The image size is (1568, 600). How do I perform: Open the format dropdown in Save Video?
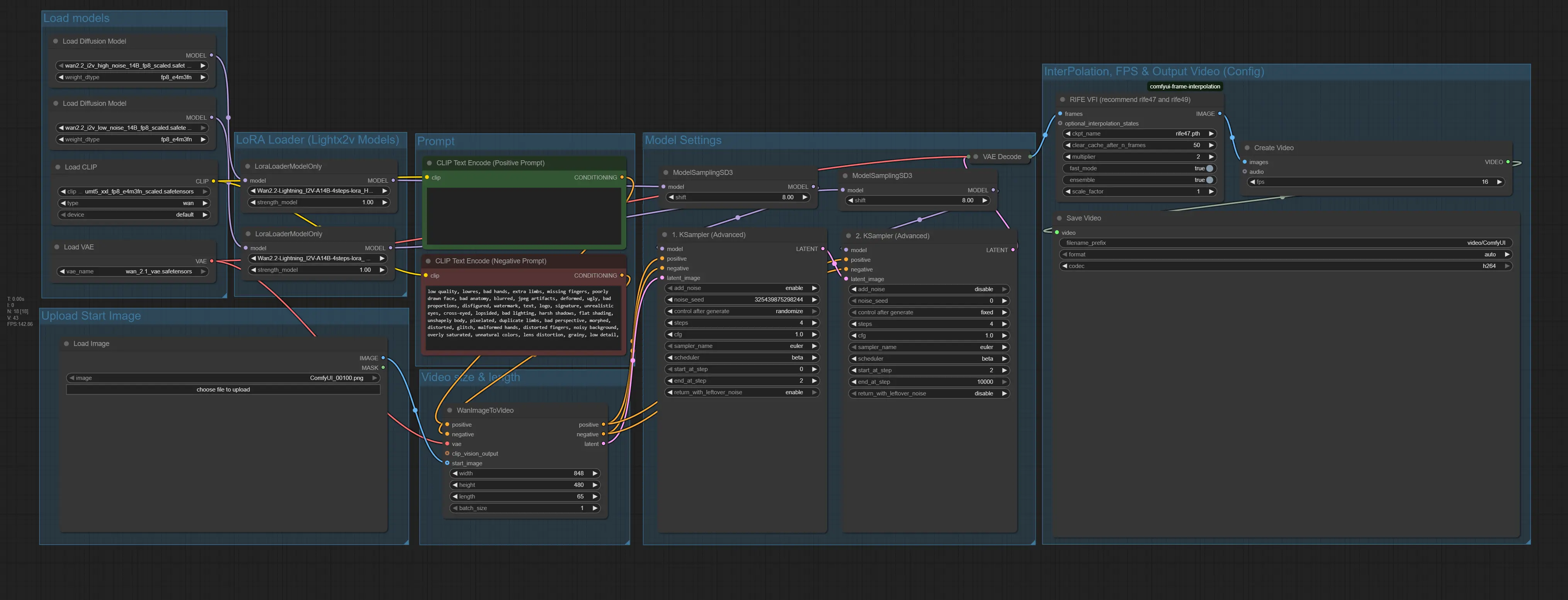coord(1286,254)
